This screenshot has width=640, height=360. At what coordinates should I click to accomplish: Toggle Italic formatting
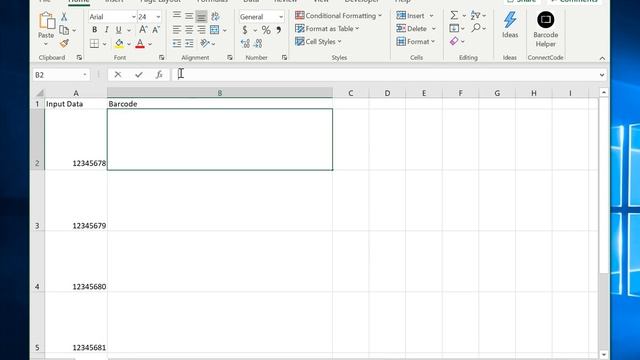tap(107, 30)
